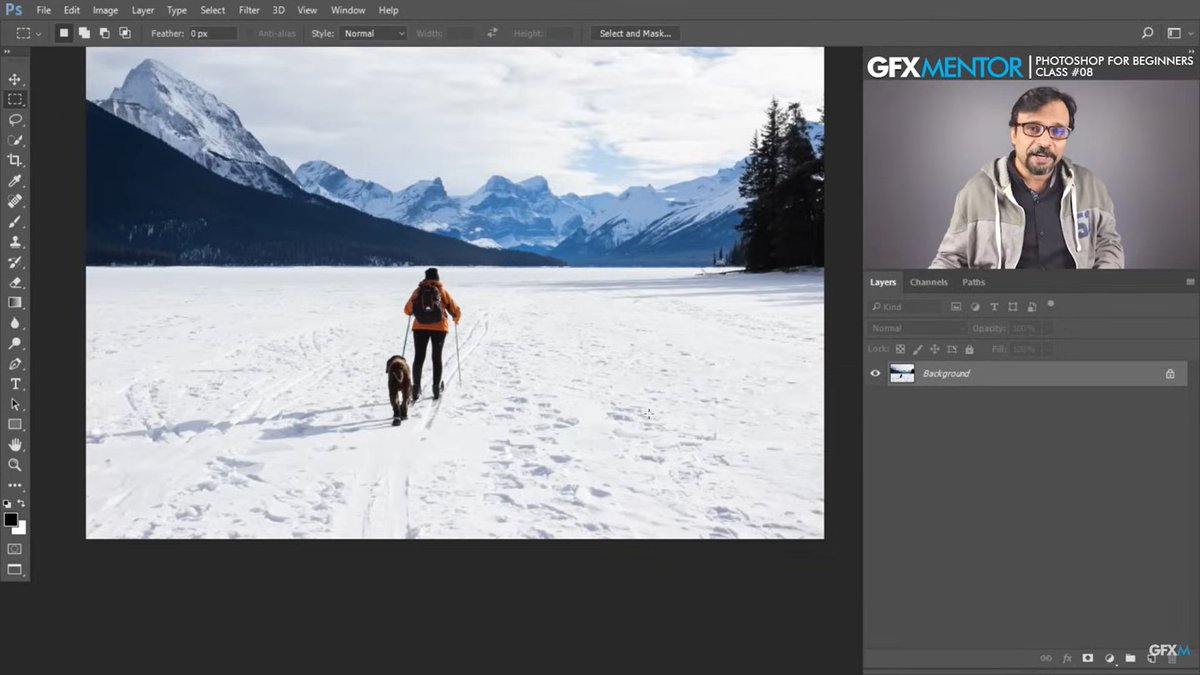1200x675 pixels.
Task: Enable the New Selection mode button
Action: tap(64, 33)
